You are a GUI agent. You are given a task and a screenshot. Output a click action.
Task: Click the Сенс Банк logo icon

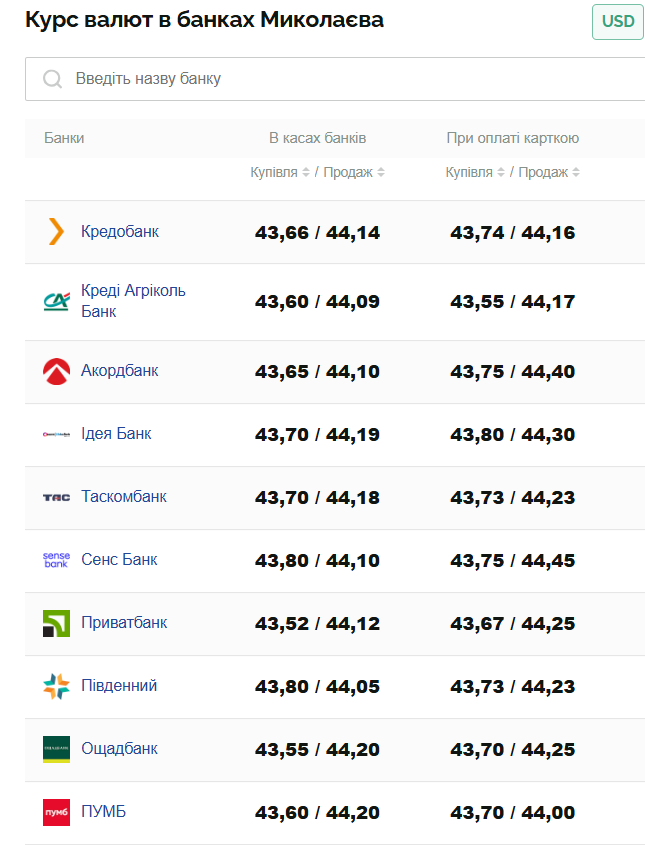(56, 560)
